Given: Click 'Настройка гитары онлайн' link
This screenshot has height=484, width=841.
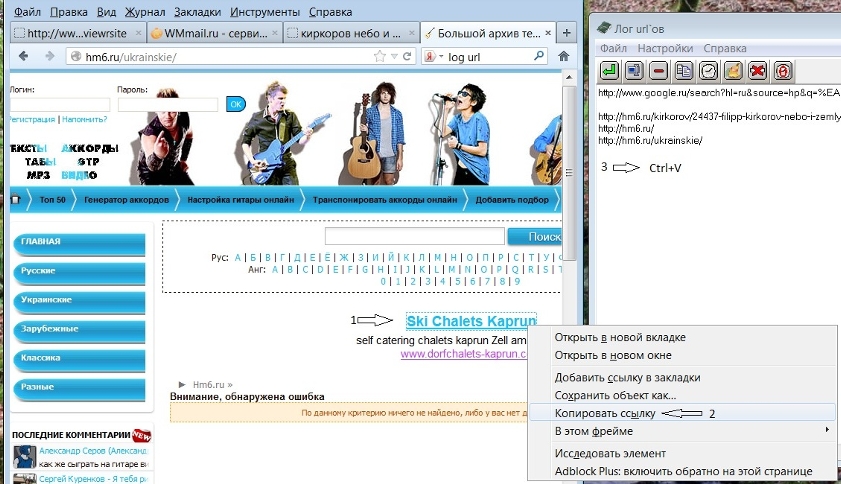Looking at the screenshot, I should 241,200.
